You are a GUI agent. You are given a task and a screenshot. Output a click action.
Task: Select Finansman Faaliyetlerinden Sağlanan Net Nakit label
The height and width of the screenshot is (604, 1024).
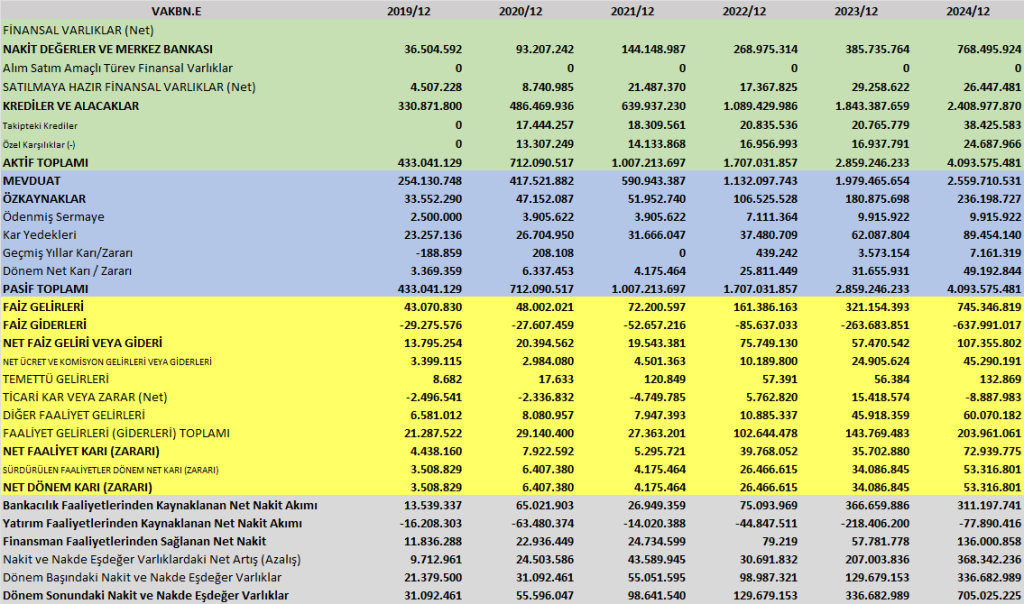[x=135, y=541]
